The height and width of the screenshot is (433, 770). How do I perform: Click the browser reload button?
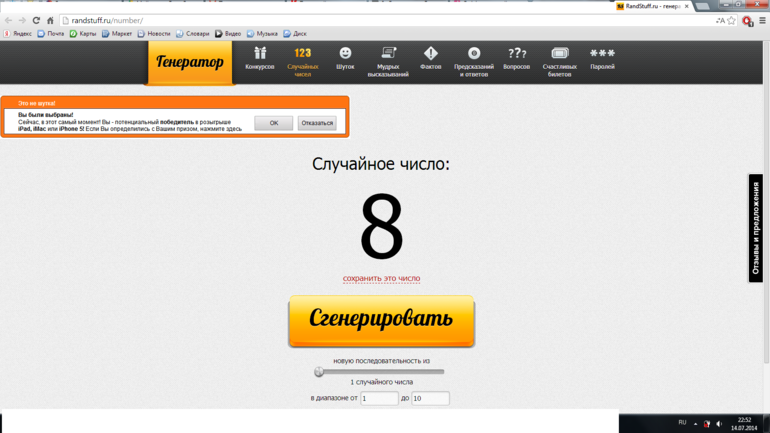coord(36,20)
